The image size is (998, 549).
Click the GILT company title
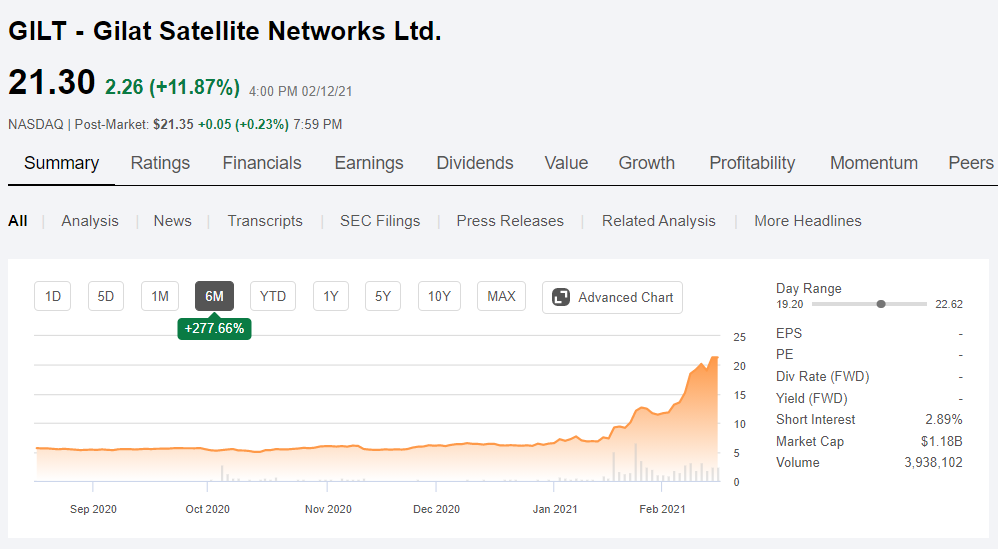(225, 31)
